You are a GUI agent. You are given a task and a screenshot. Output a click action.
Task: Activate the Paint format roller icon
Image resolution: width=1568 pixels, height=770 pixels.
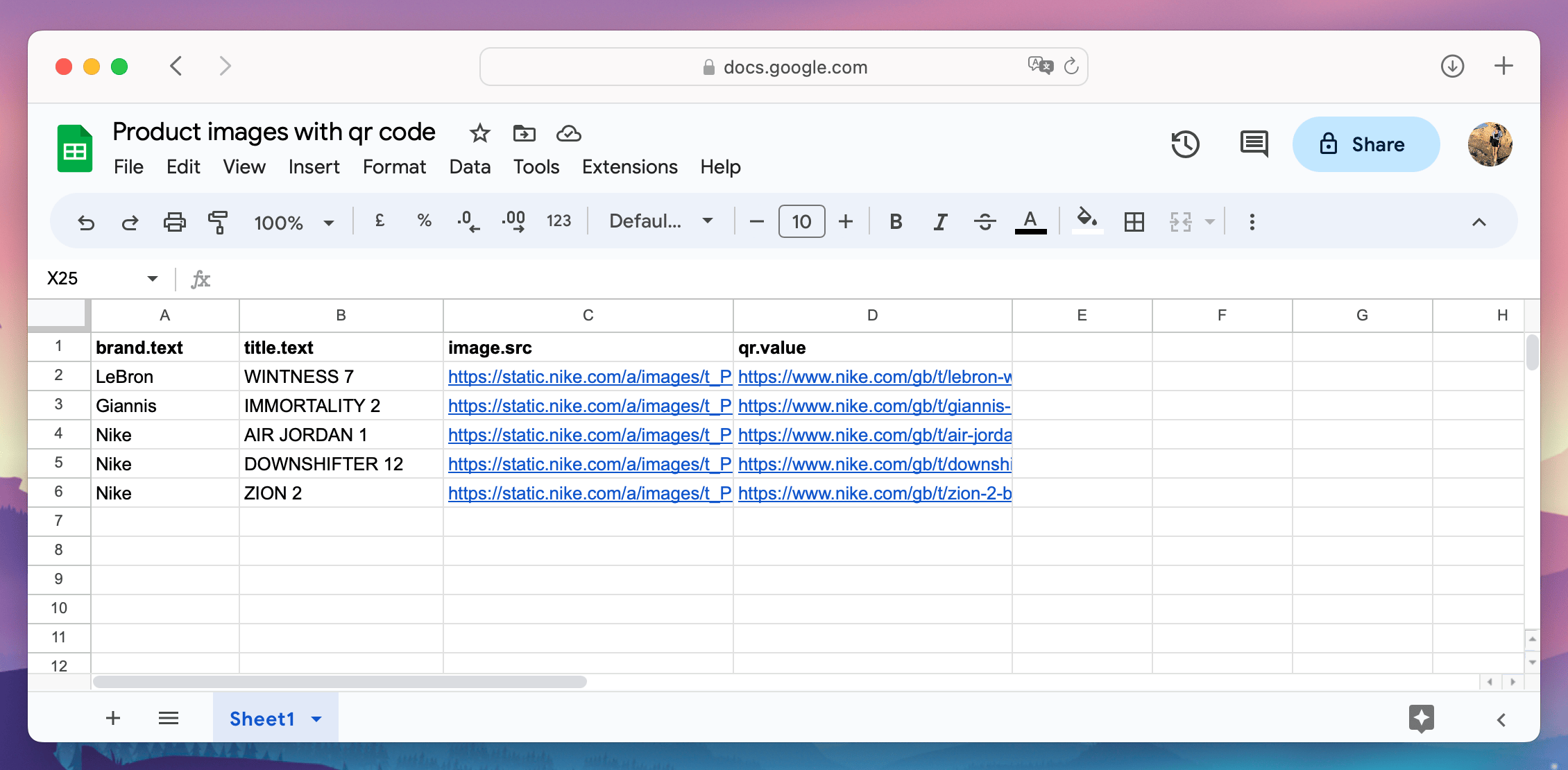(x=218, y=222)
